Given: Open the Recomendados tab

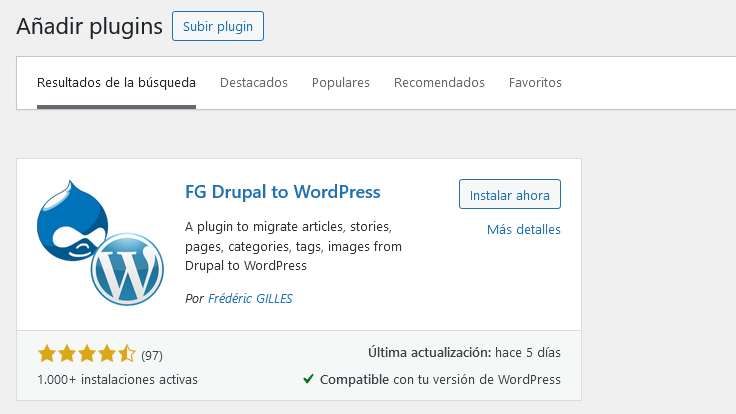Looking at the screenshot, I should click(x=439, y=83).
